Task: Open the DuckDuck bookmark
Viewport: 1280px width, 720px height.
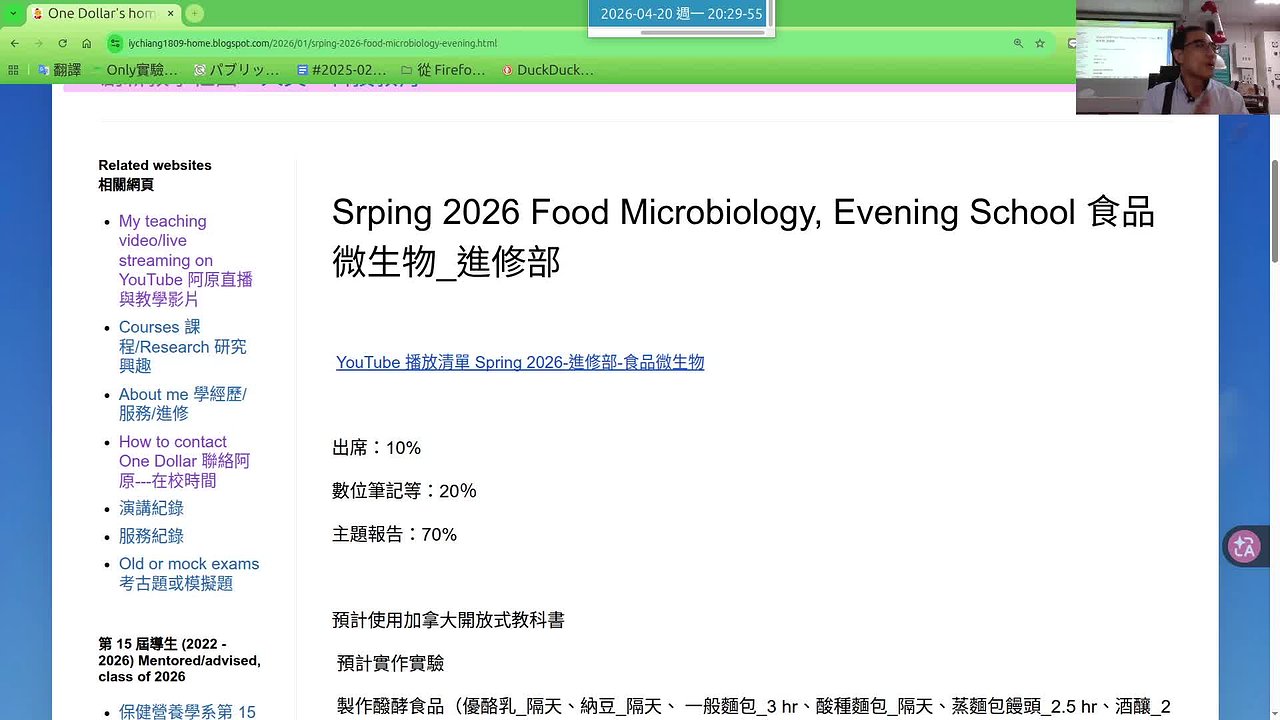Action: click(548, 70)
